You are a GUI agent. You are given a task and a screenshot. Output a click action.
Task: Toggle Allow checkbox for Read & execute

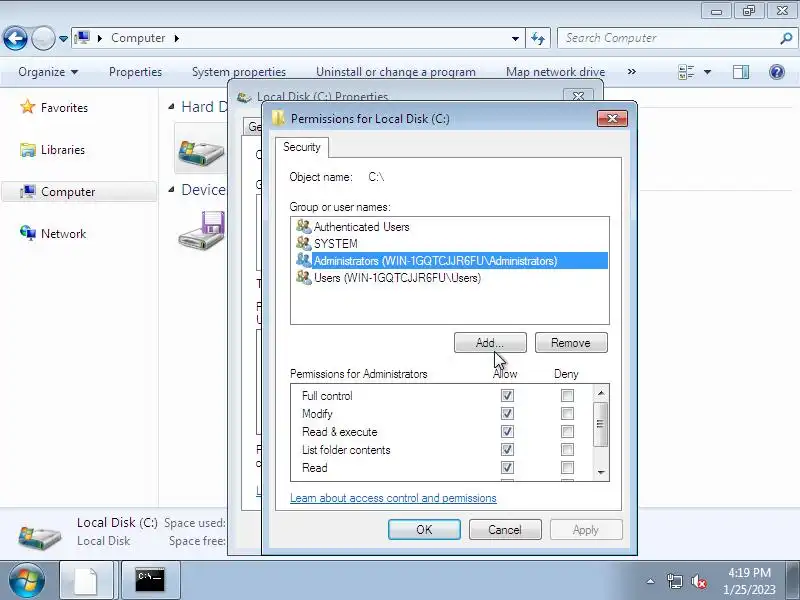pyautogui.click(x=507, y=432)
